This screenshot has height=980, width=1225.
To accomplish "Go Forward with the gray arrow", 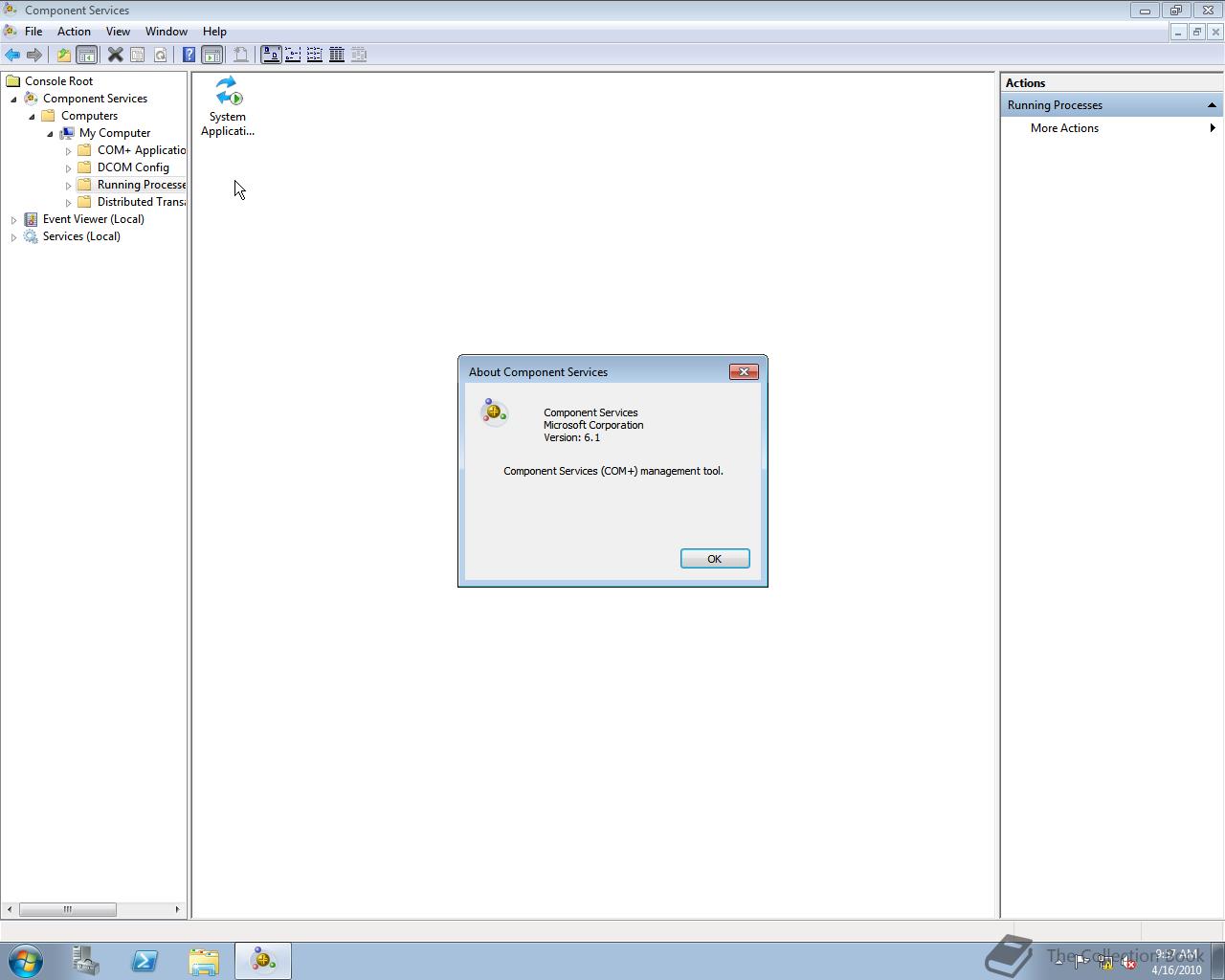I will [34, 55].
